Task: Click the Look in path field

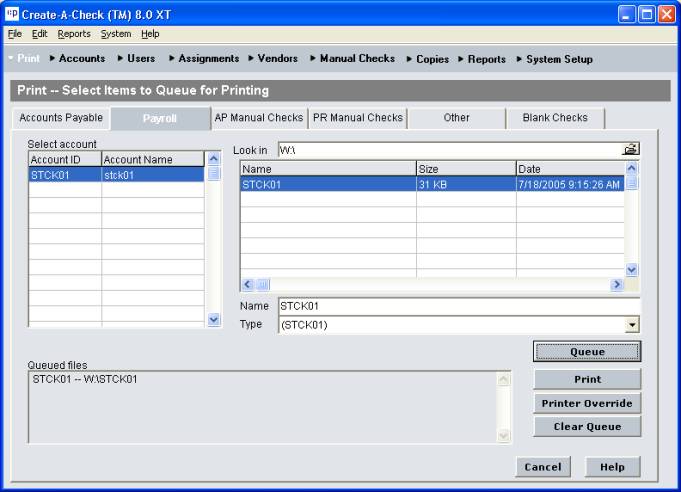Action: (x=450, y=150)
